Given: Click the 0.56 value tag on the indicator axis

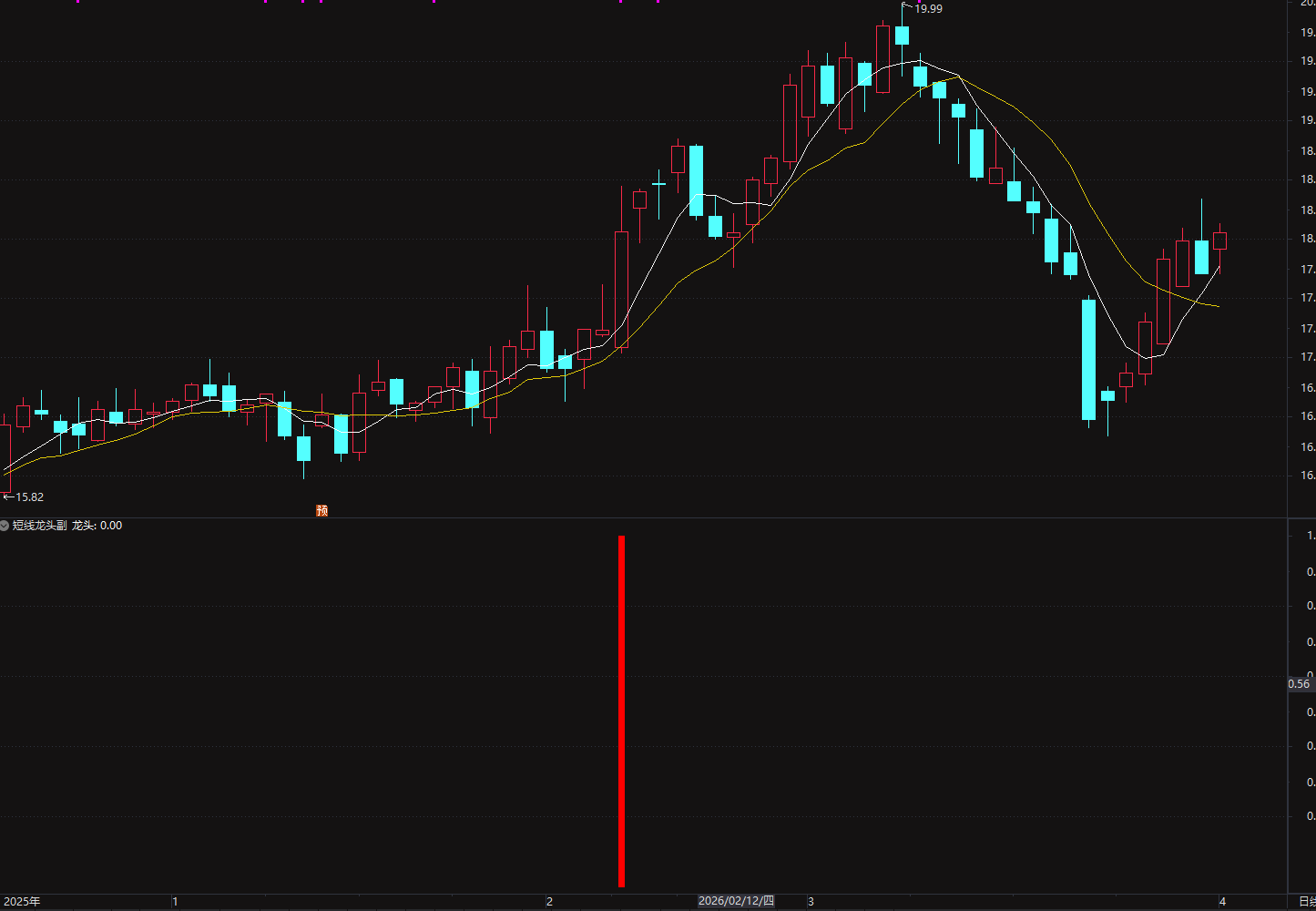Looking at the screenshot, I should pyautogui.click(x=1300, y=684).
